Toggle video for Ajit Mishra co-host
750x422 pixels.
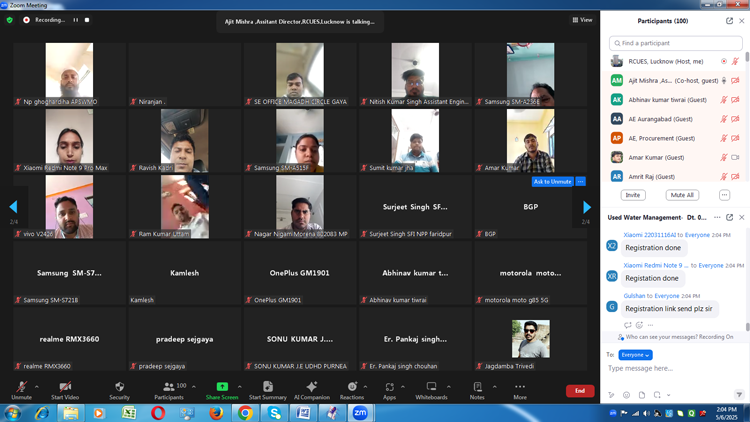point(735,80)
